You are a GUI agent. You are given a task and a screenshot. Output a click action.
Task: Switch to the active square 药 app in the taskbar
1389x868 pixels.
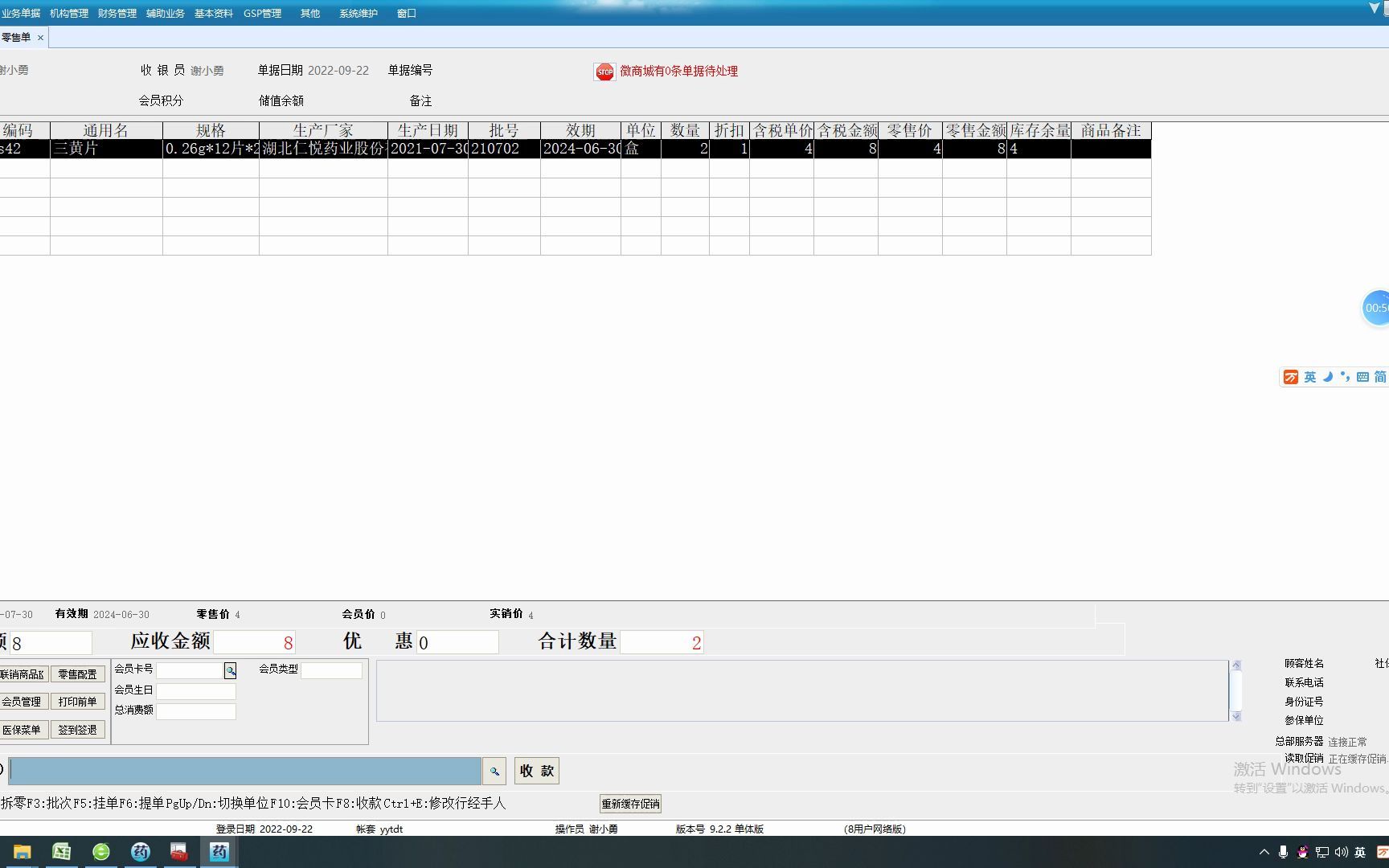[219, 852]
